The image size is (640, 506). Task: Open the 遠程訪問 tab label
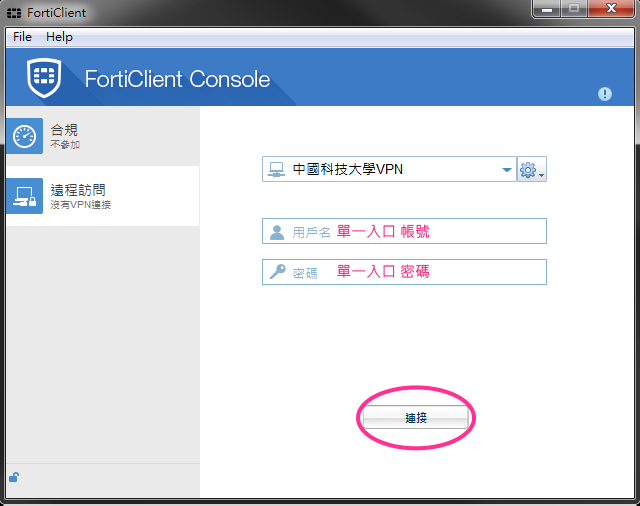point(78,190)
